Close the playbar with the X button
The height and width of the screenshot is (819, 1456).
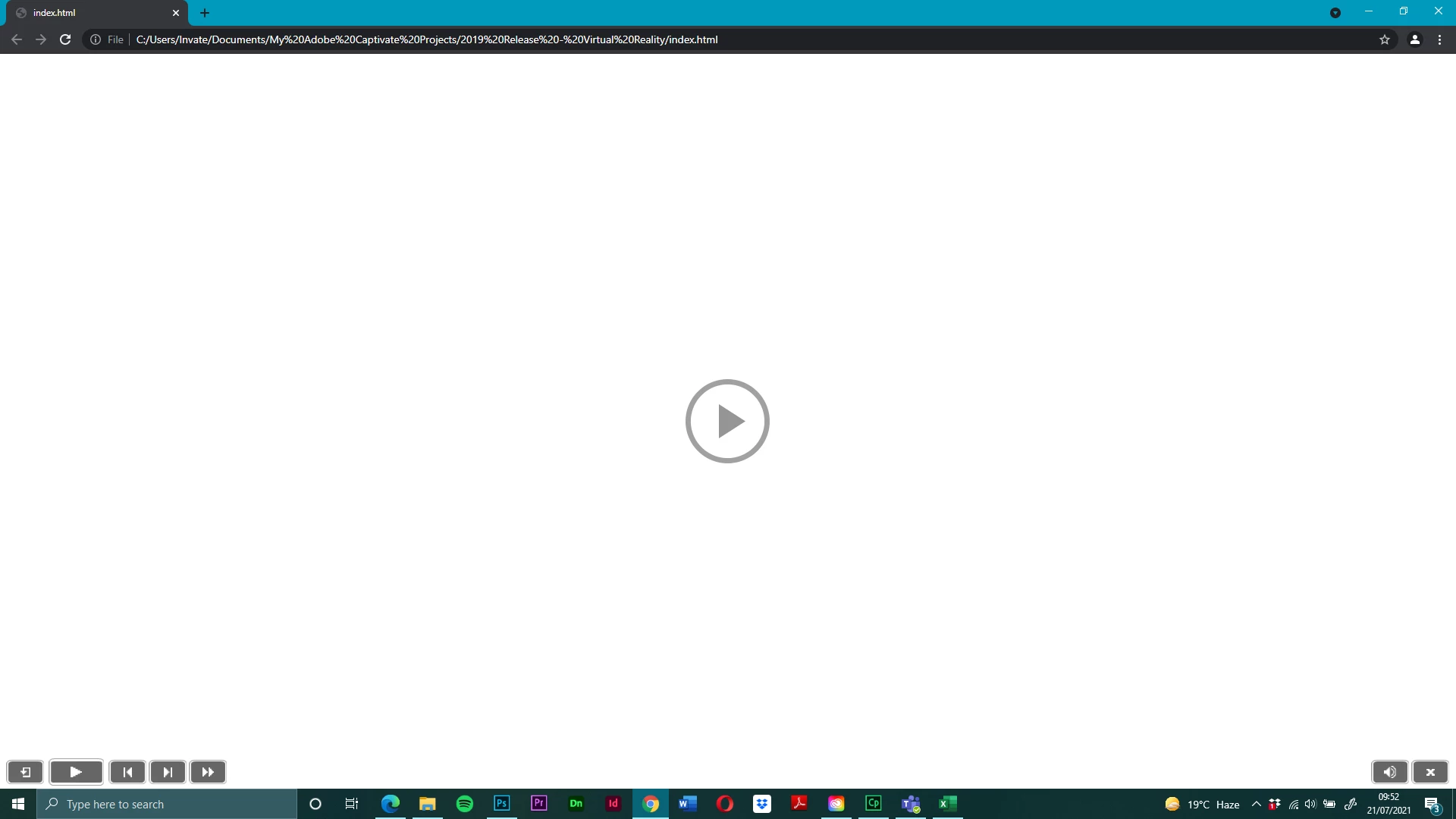coord(1430,772)
